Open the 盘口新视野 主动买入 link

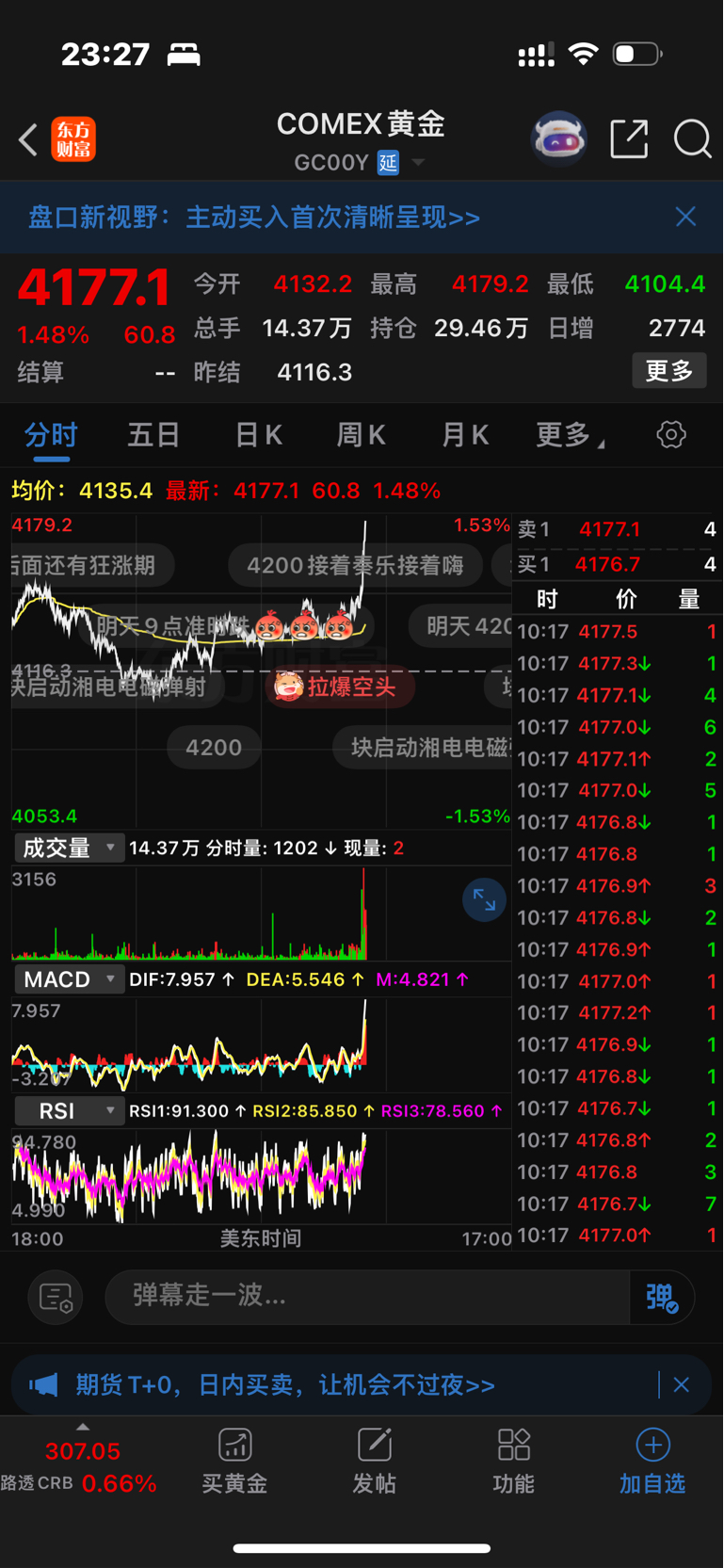254,218
